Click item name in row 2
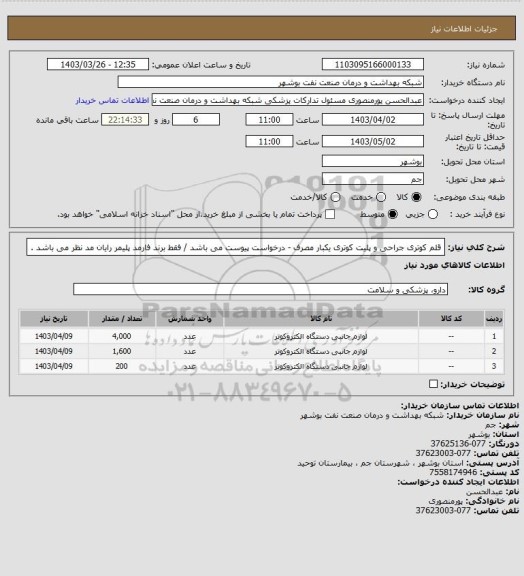This screenshot has height=576, width=524. [321, 351]
